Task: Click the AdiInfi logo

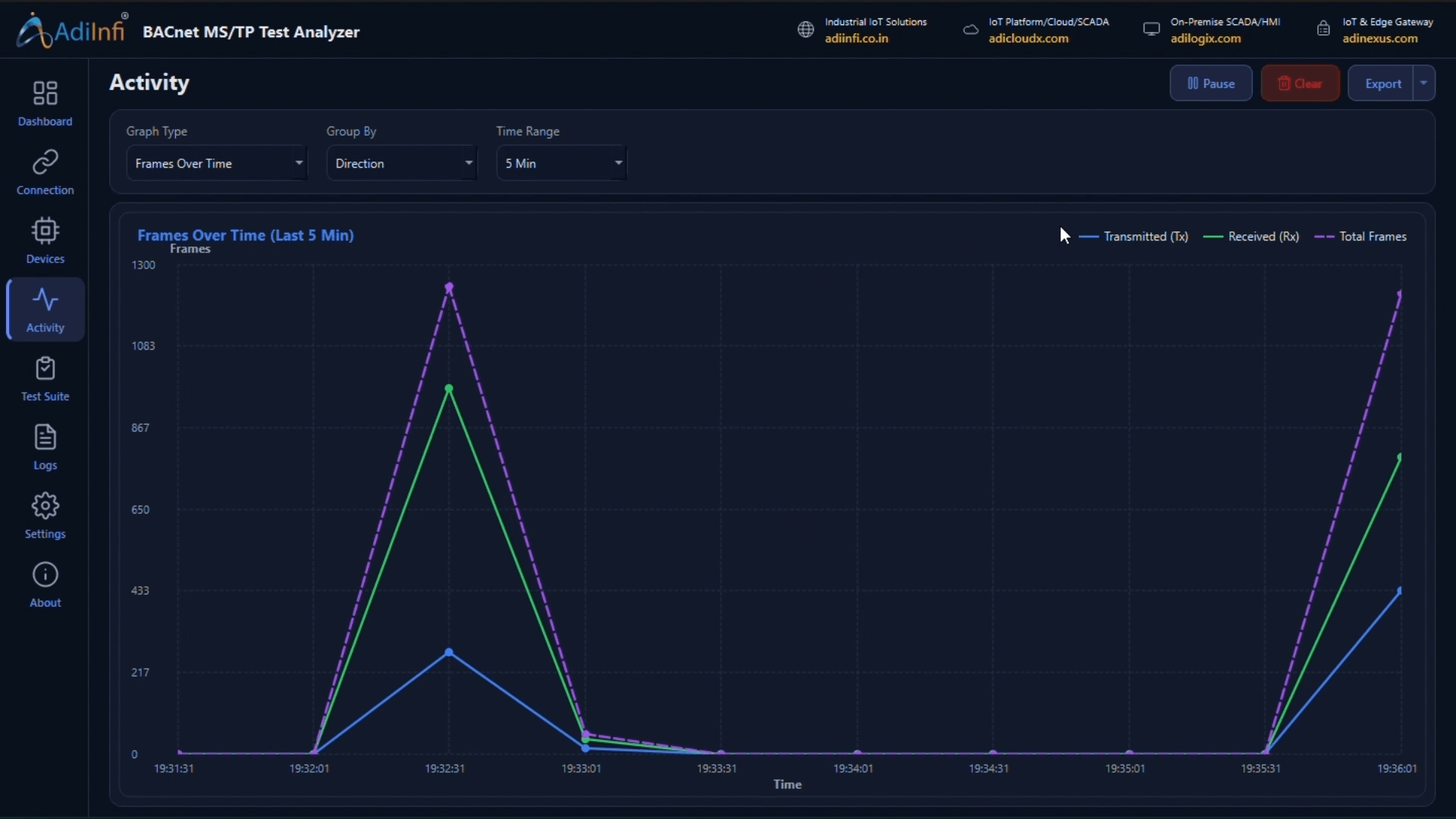Action: click(71, 30)
